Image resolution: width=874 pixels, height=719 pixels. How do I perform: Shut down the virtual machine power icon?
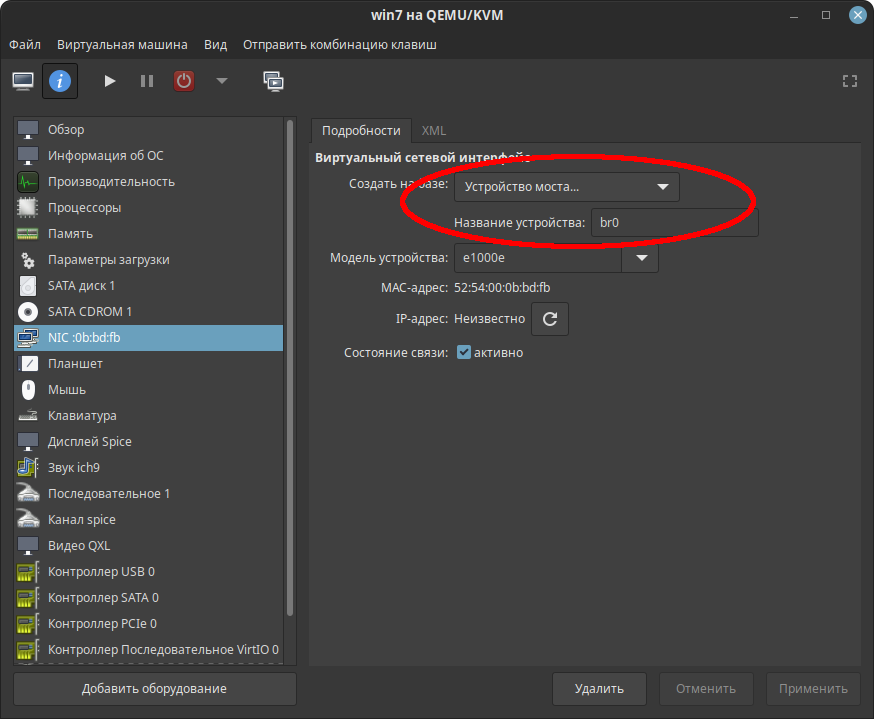pos(184,81)
